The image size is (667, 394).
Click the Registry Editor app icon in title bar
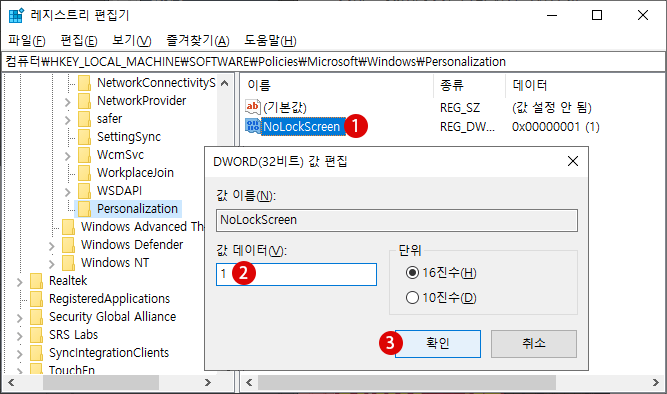pos(16,15)
